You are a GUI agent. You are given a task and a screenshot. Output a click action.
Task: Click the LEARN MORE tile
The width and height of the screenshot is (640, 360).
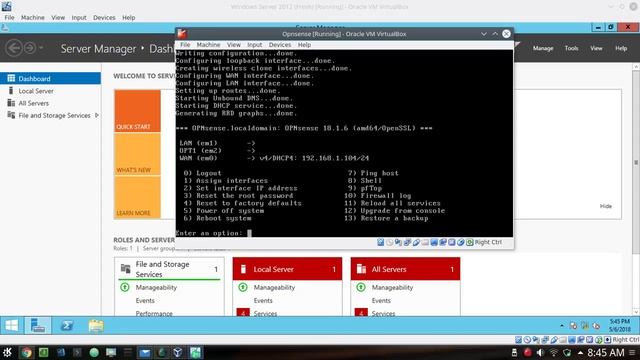138,198
